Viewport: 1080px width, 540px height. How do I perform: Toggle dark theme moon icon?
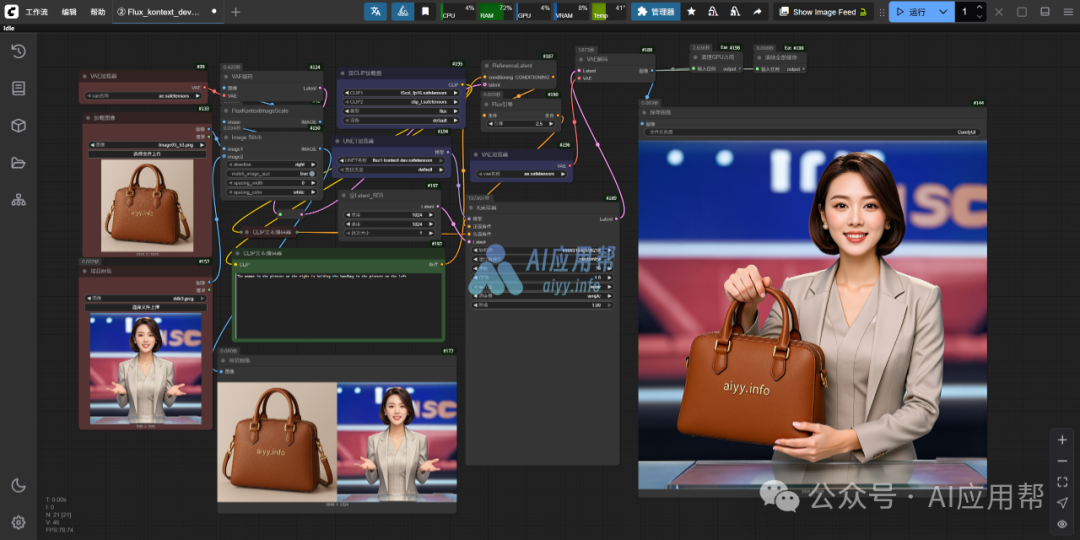(x=18, y=485)
